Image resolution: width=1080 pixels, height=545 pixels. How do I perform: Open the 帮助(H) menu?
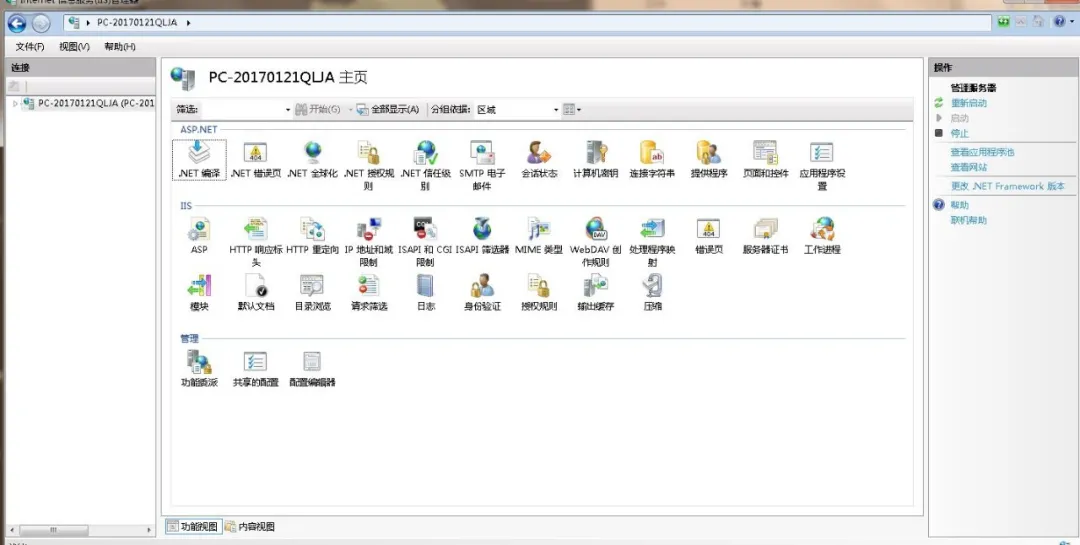point(120,47)
